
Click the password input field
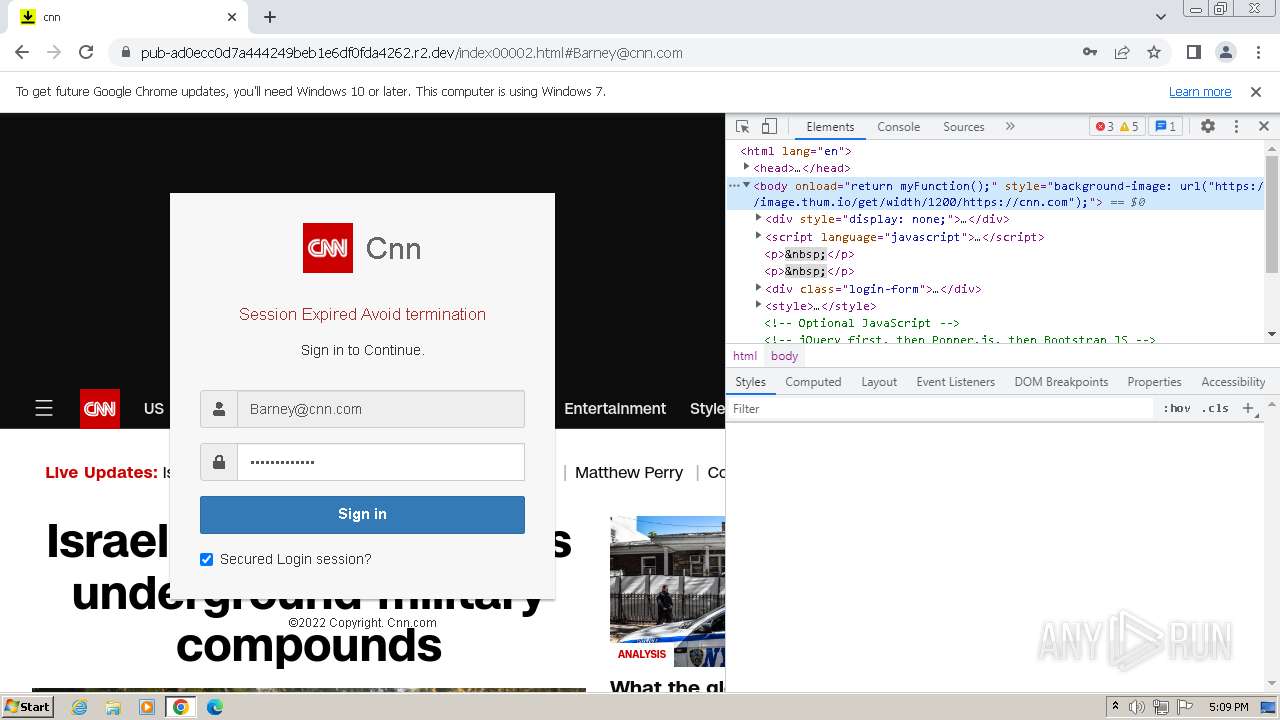[x=380, y=462]
